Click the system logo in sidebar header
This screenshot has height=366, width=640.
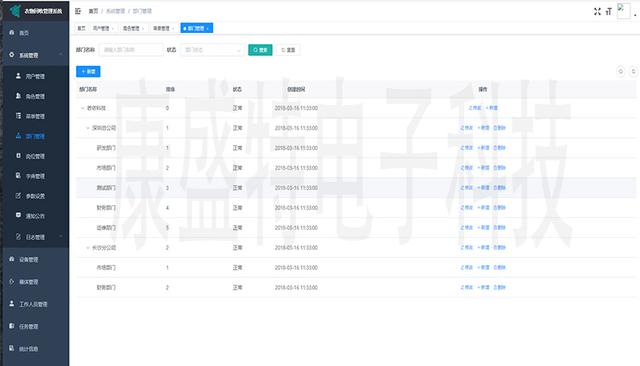(x=16, y=11)
